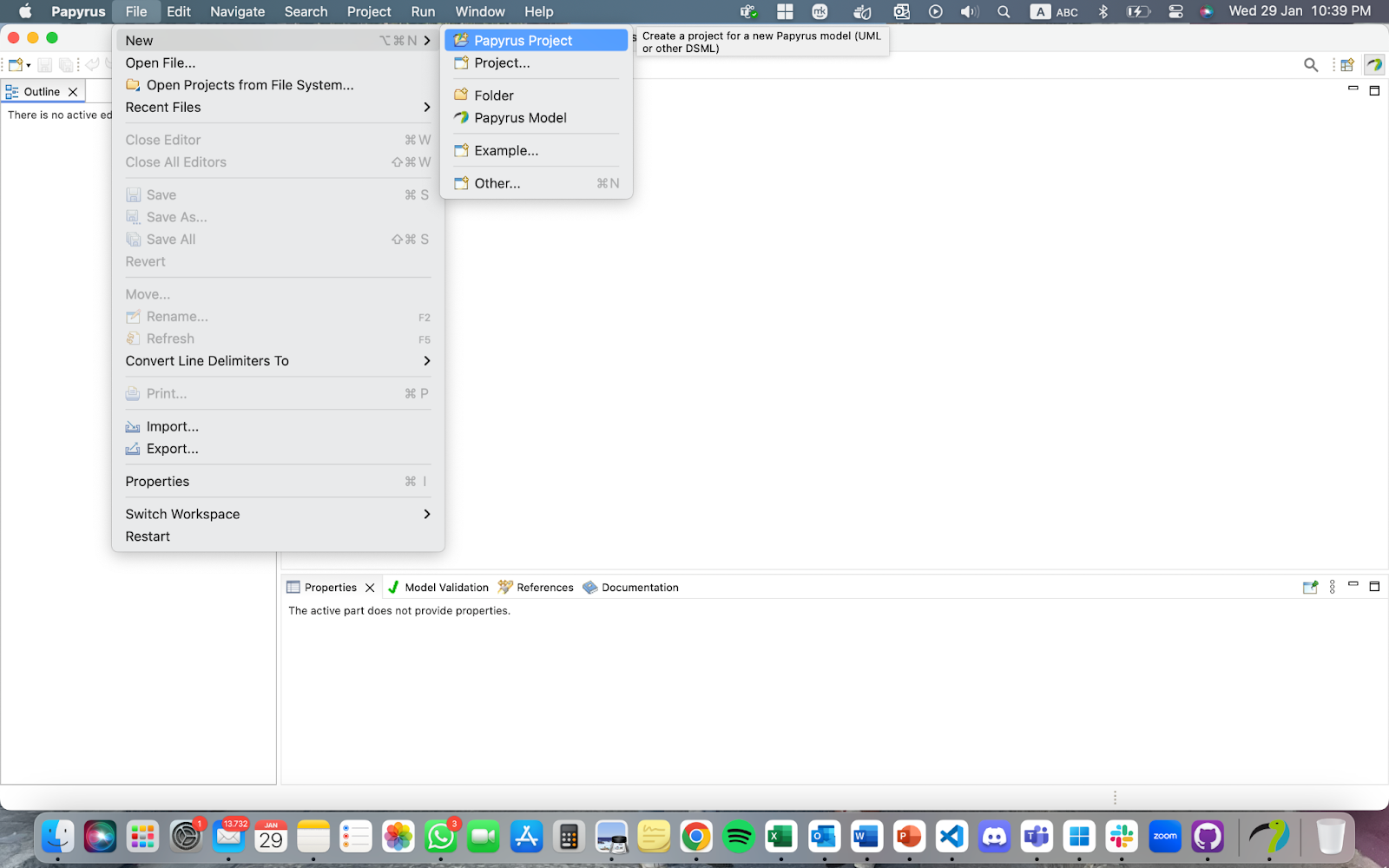Click the Open Perspective toolbar icon
This screenshot has width=1389, height=868.
1346,65
